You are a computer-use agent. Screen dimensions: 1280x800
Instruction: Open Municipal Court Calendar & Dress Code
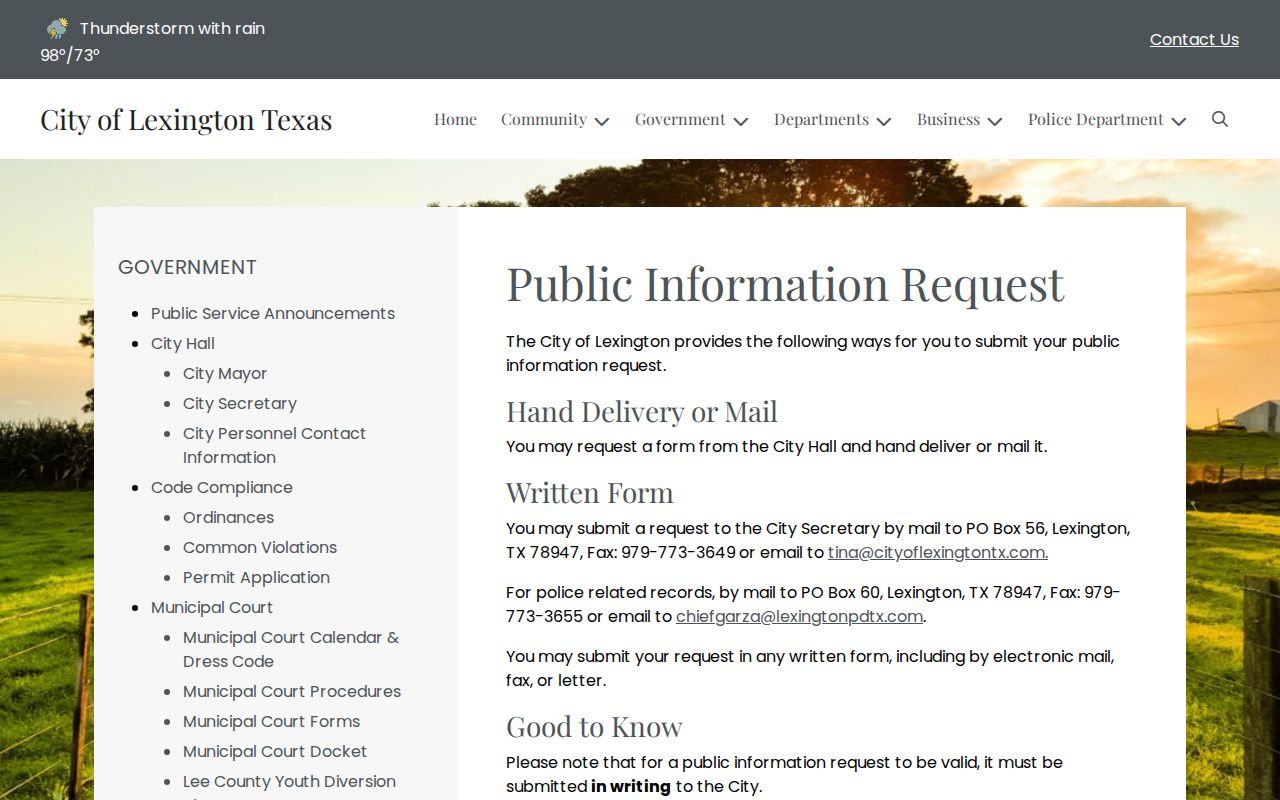291,649
